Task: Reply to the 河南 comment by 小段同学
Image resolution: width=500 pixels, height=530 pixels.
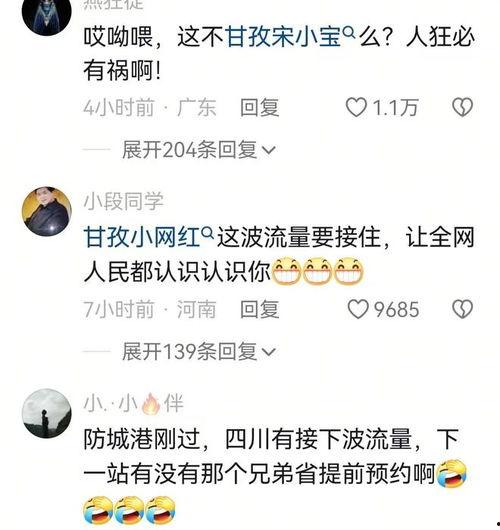Action: pos(260,309)
